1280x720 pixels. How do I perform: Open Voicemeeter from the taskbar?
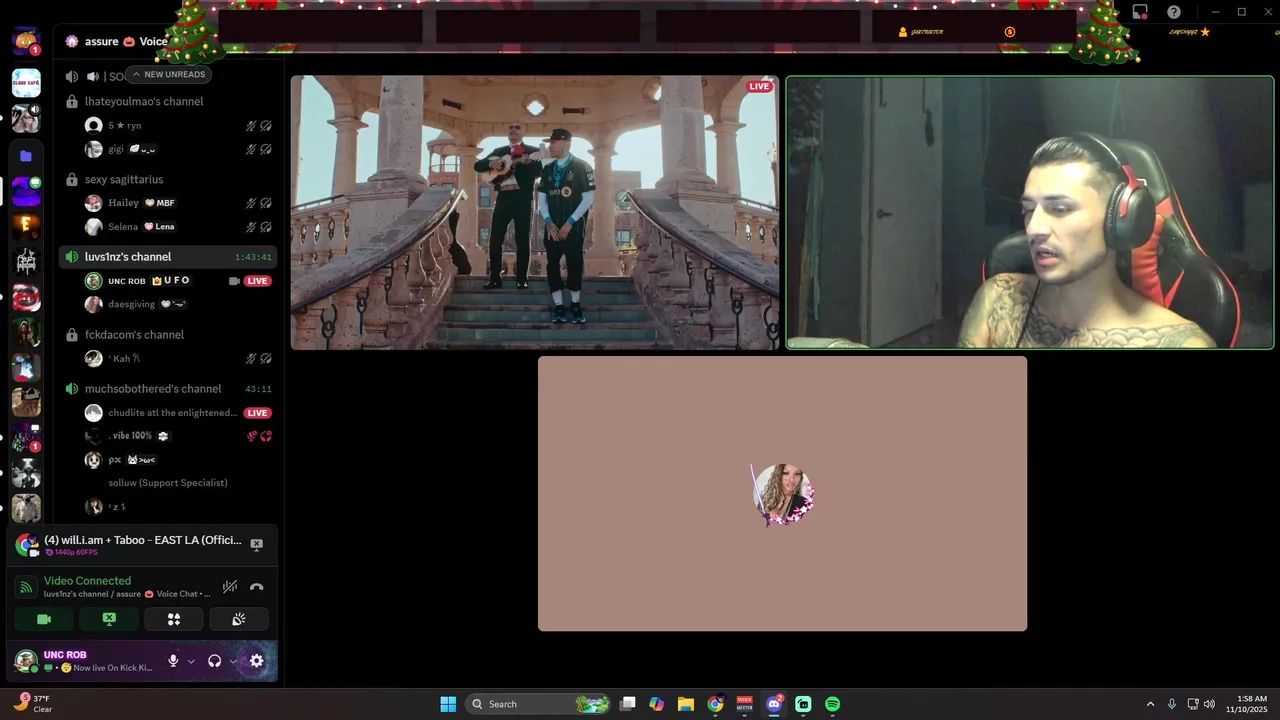(x=744, y=704)
